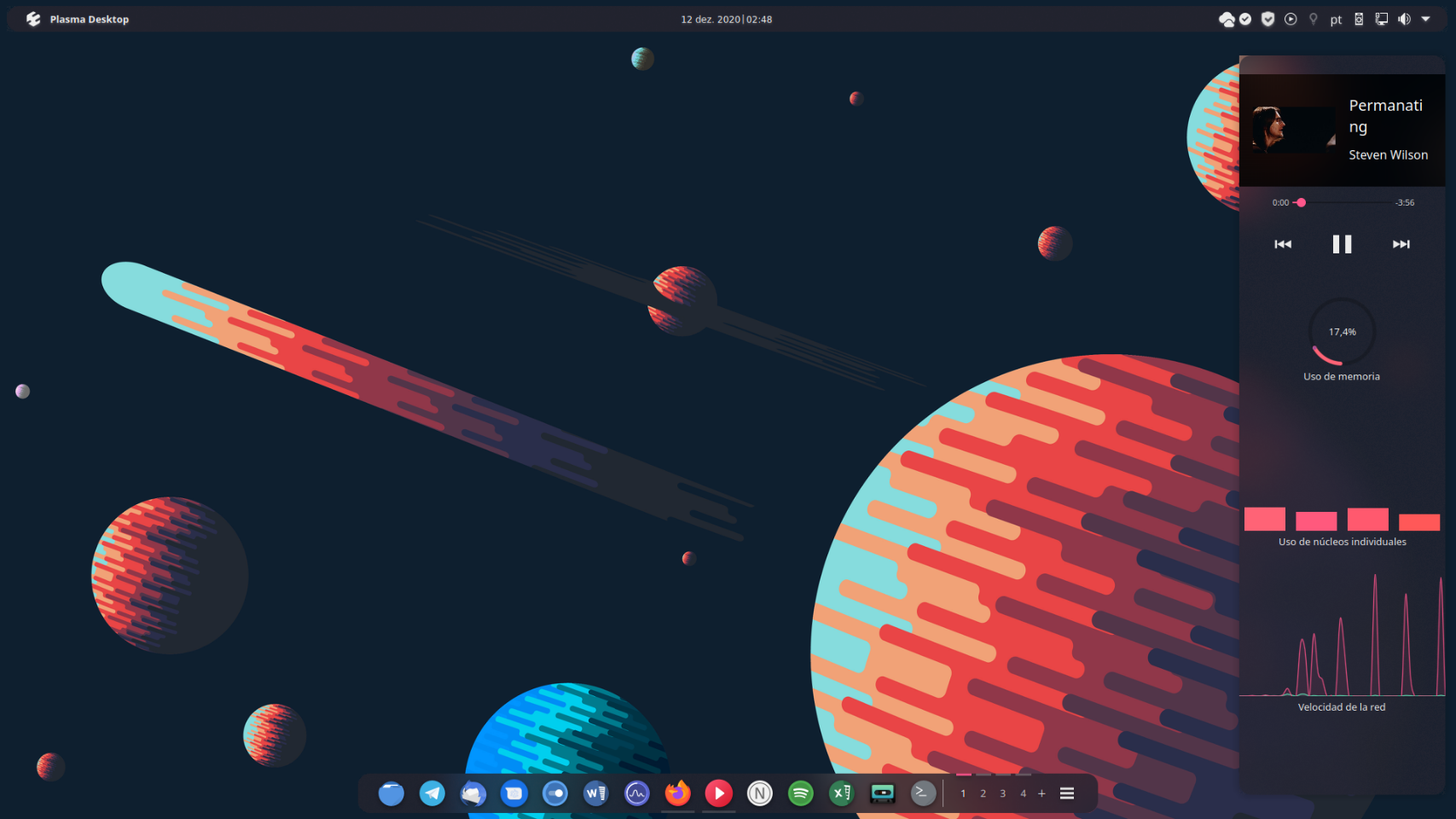
Task: Open the dock hamburger menu
Action: 1067,793
